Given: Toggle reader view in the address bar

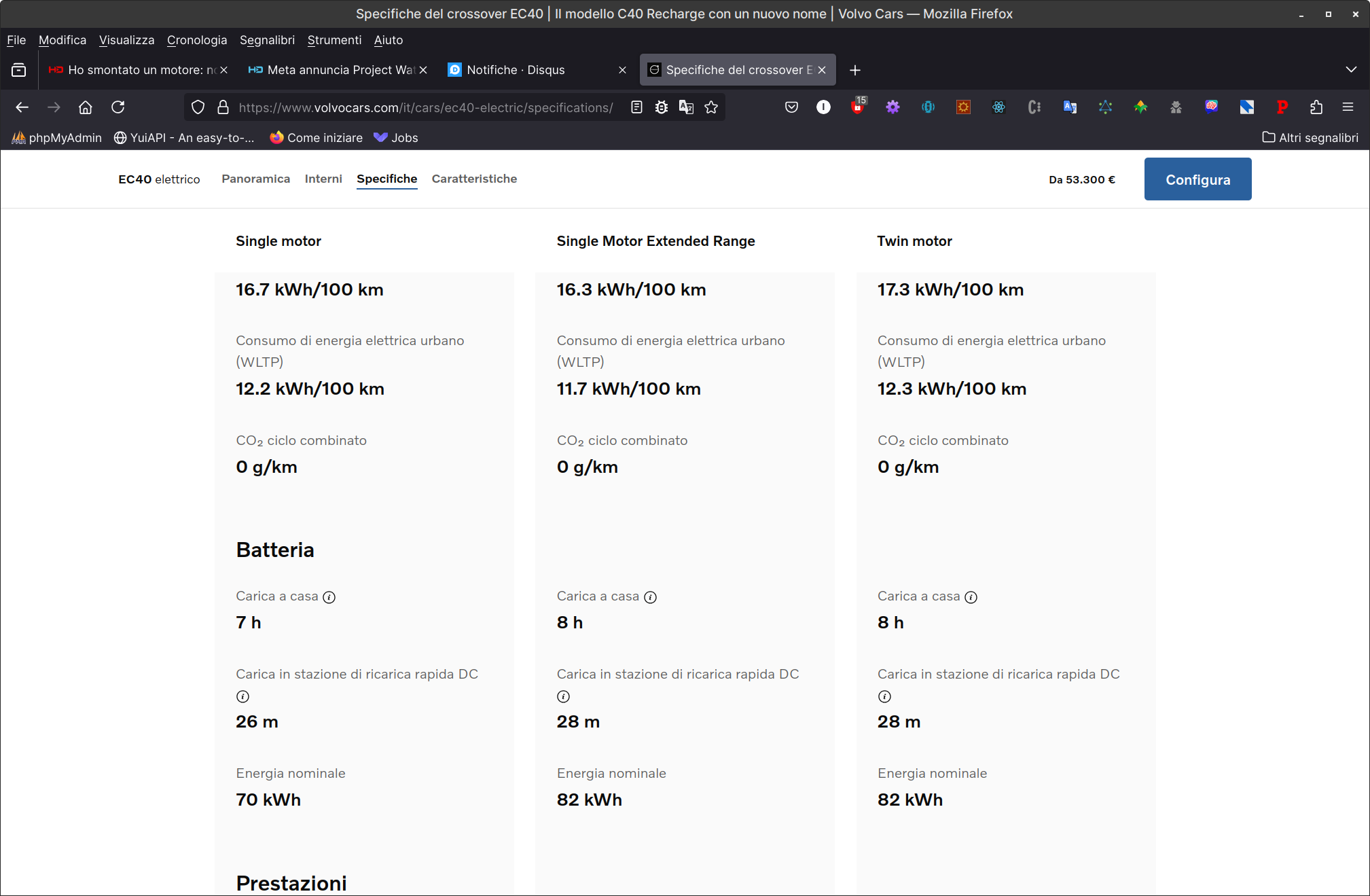Looking at the screenshot, I should 636,107.
